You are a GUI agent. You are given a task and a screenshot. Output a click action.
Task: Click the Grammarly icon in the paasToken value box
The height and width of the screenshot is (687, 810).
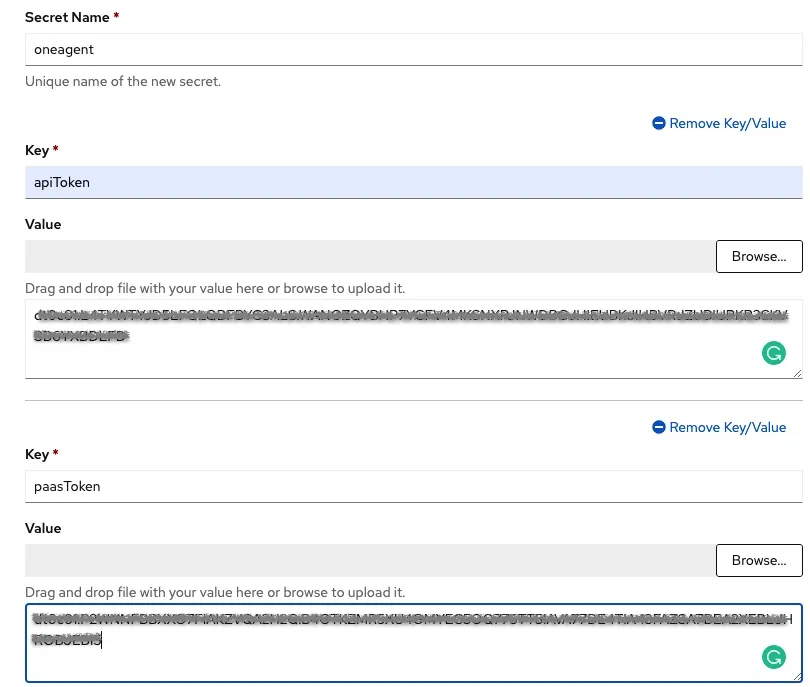click(x=774, y=657)
